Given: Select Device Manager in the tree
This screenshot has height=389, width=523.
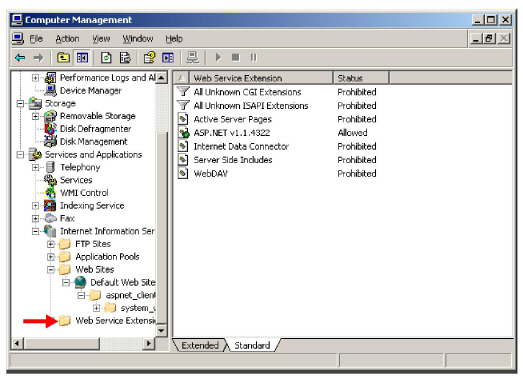Looking at the screenshot, I should pos(91,91).
